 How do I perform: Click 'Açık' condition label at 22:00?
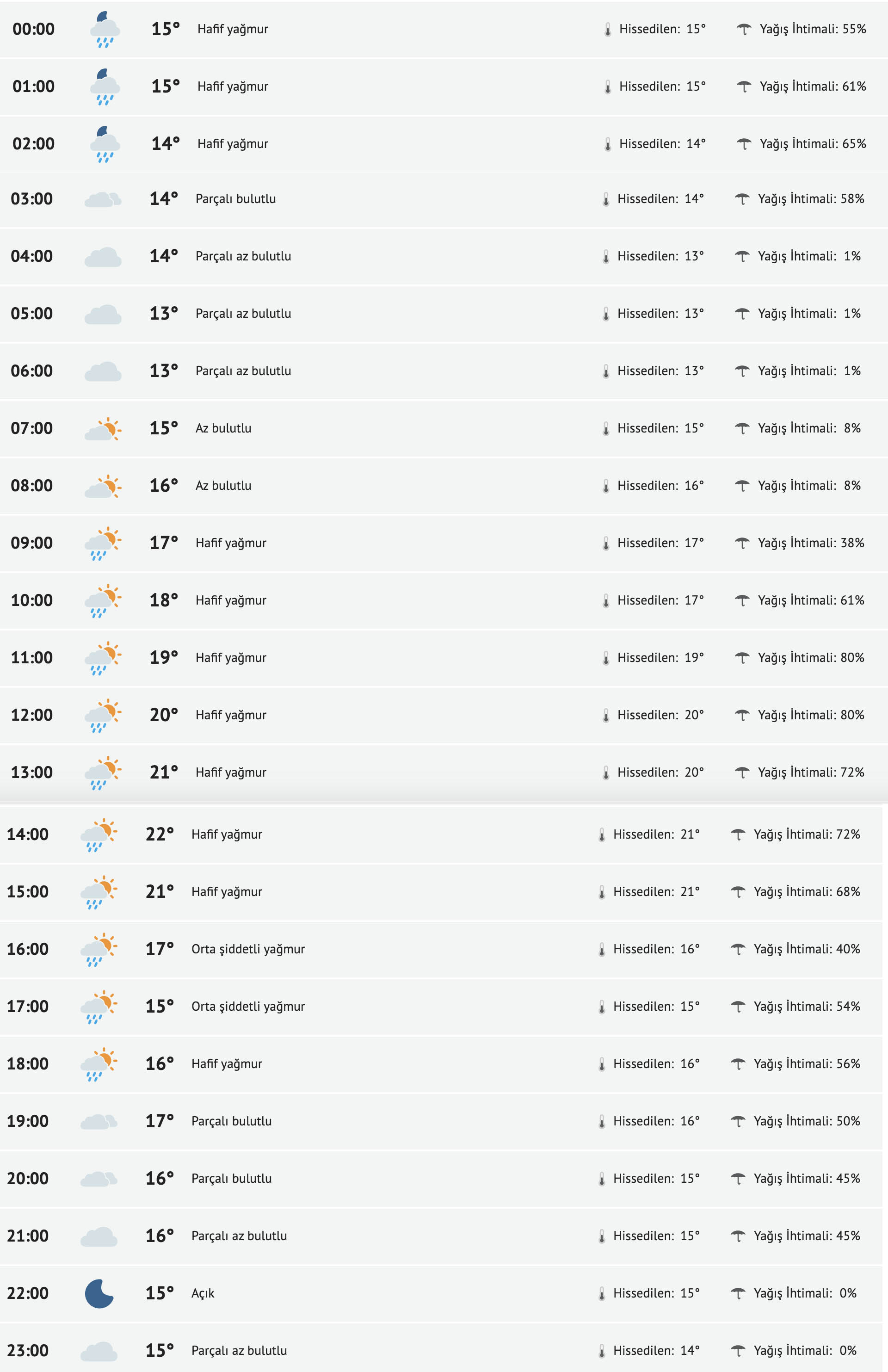click(203, 1293)
